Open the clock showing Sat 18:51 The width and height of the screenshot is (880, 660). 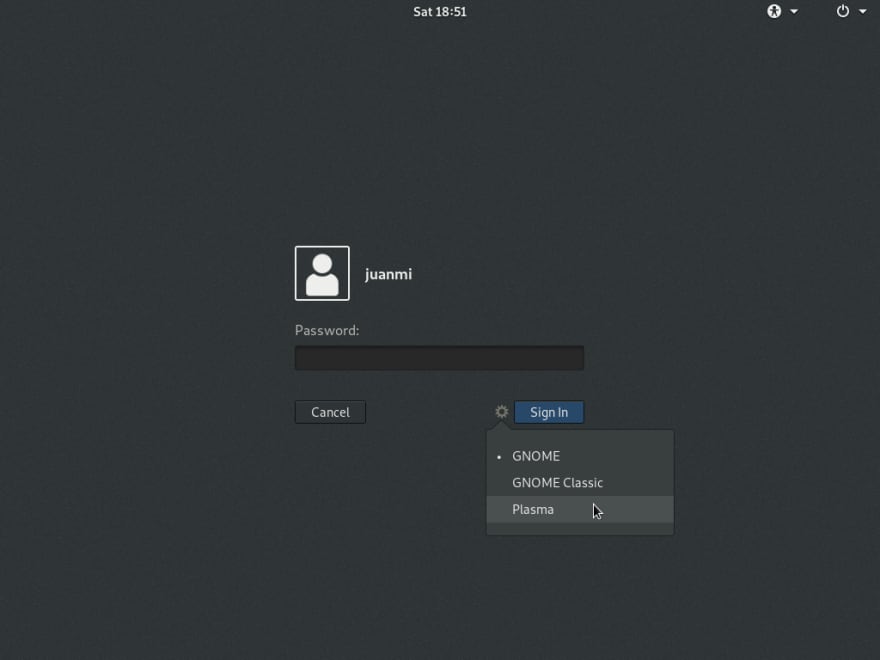click(x=440, y=11)
